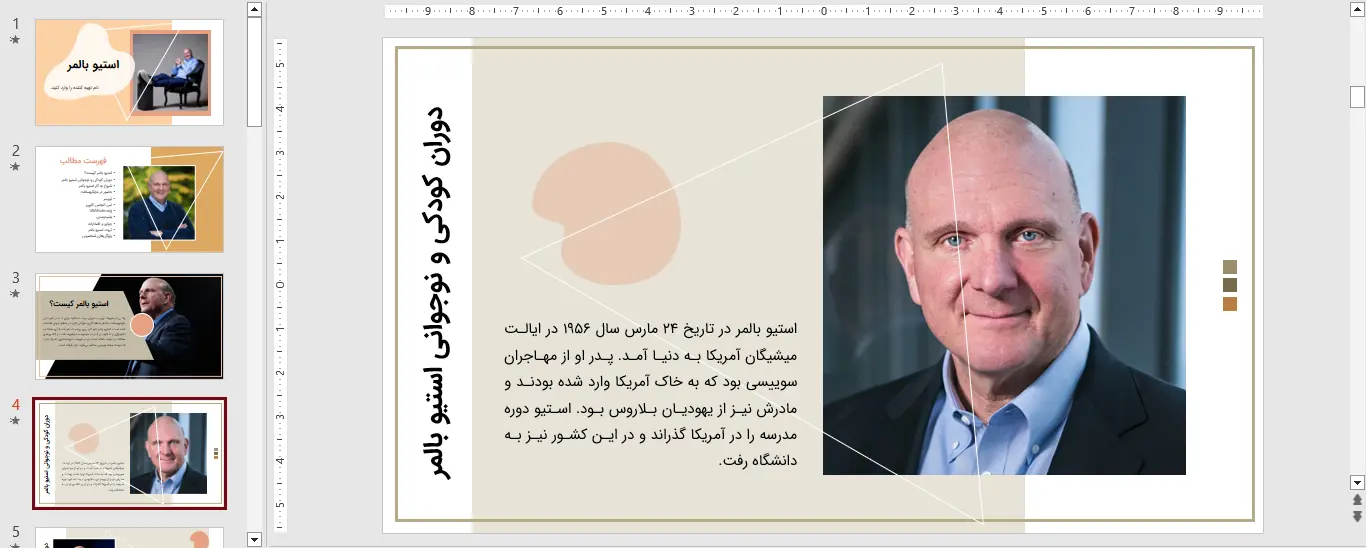
Task: Click the red slide number 4 label
Action: pyautogui.click(x=16, y=405)
